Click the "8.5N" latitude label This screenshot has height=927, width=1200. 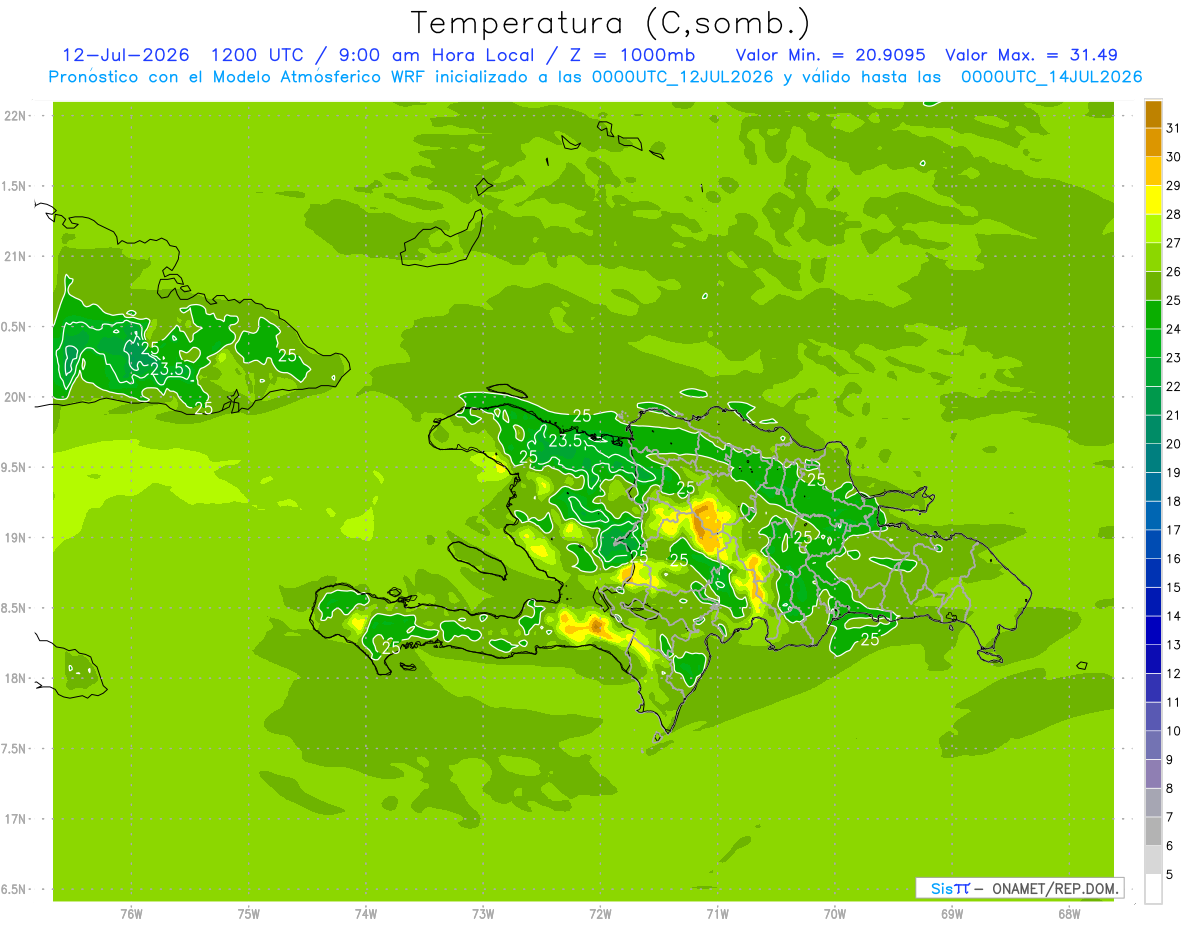[15, 609]
